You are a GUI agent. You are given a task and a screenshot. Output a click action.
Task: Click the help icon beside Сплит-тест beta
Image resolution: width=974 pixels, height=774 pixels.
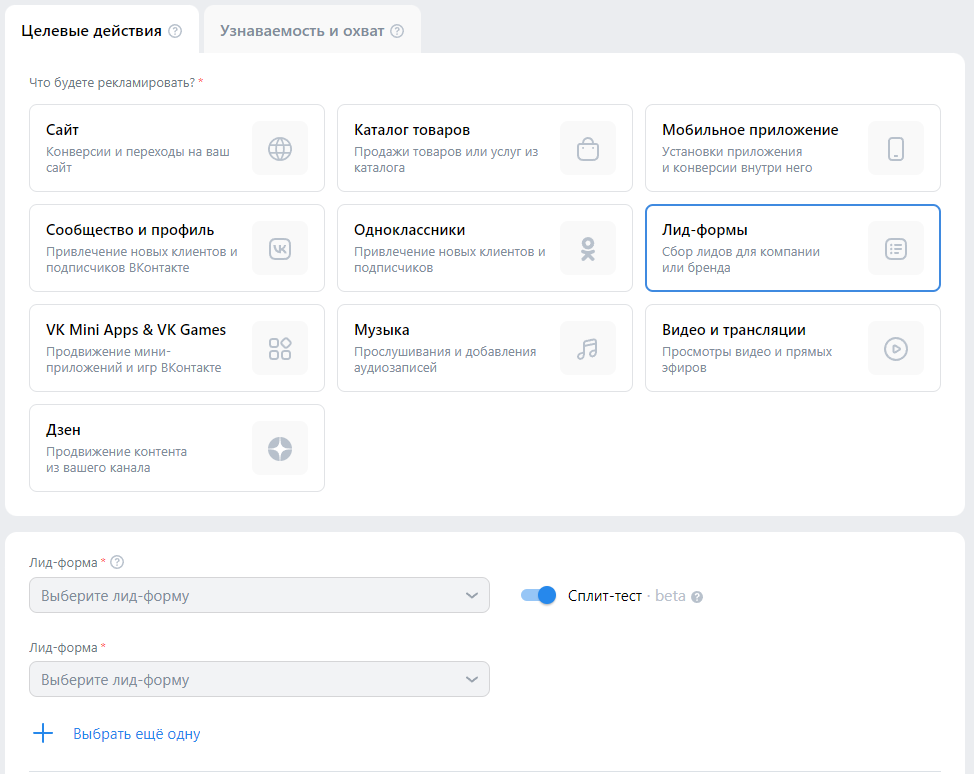[697, 597]
